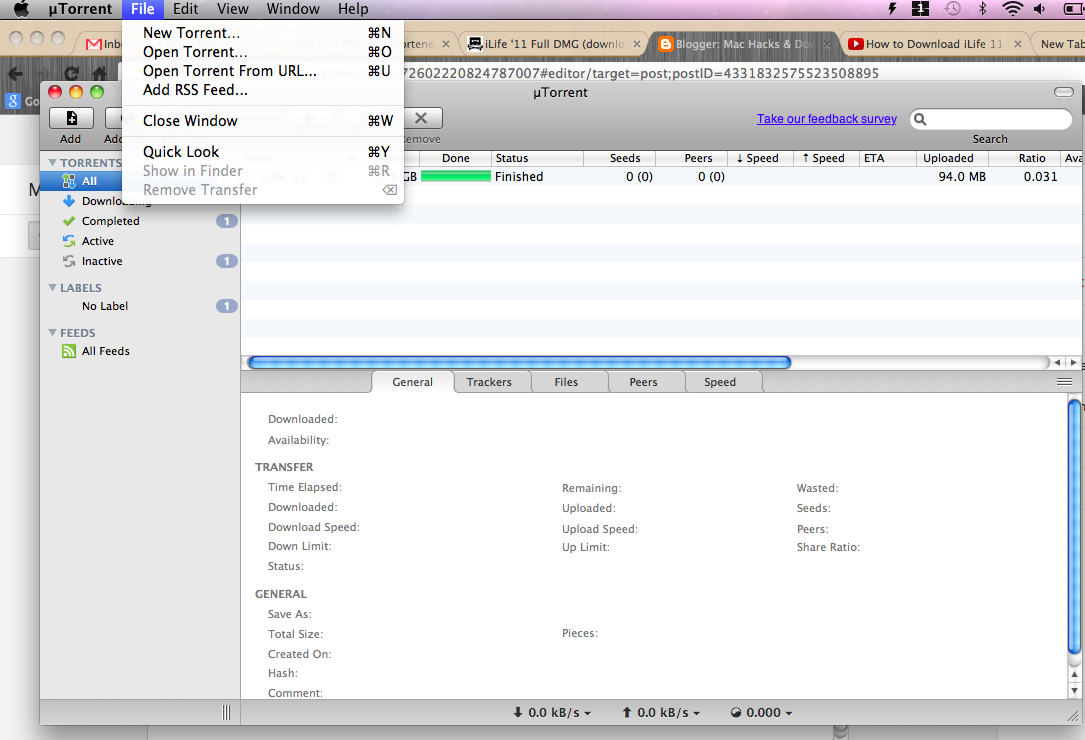1085x740 pixels.
Task: Sort by the Status column header
Action: (x=537, y=158)
